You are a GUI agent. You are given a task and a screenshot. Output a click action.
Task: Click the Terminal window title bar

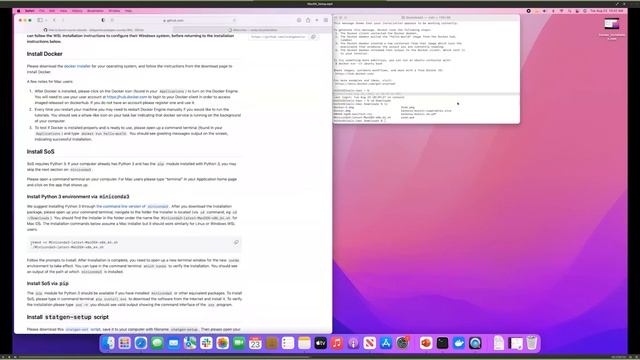coord(426,18)
